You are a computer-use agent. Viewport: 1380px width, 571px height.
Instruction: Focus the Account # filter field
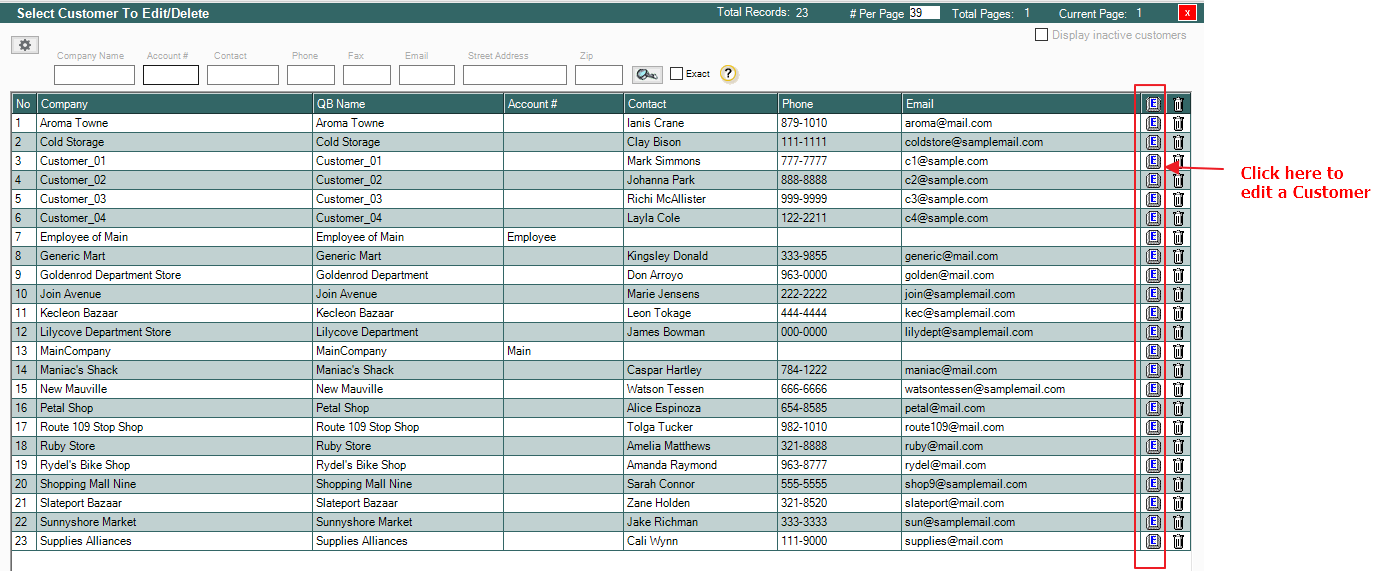click(171, 75)
